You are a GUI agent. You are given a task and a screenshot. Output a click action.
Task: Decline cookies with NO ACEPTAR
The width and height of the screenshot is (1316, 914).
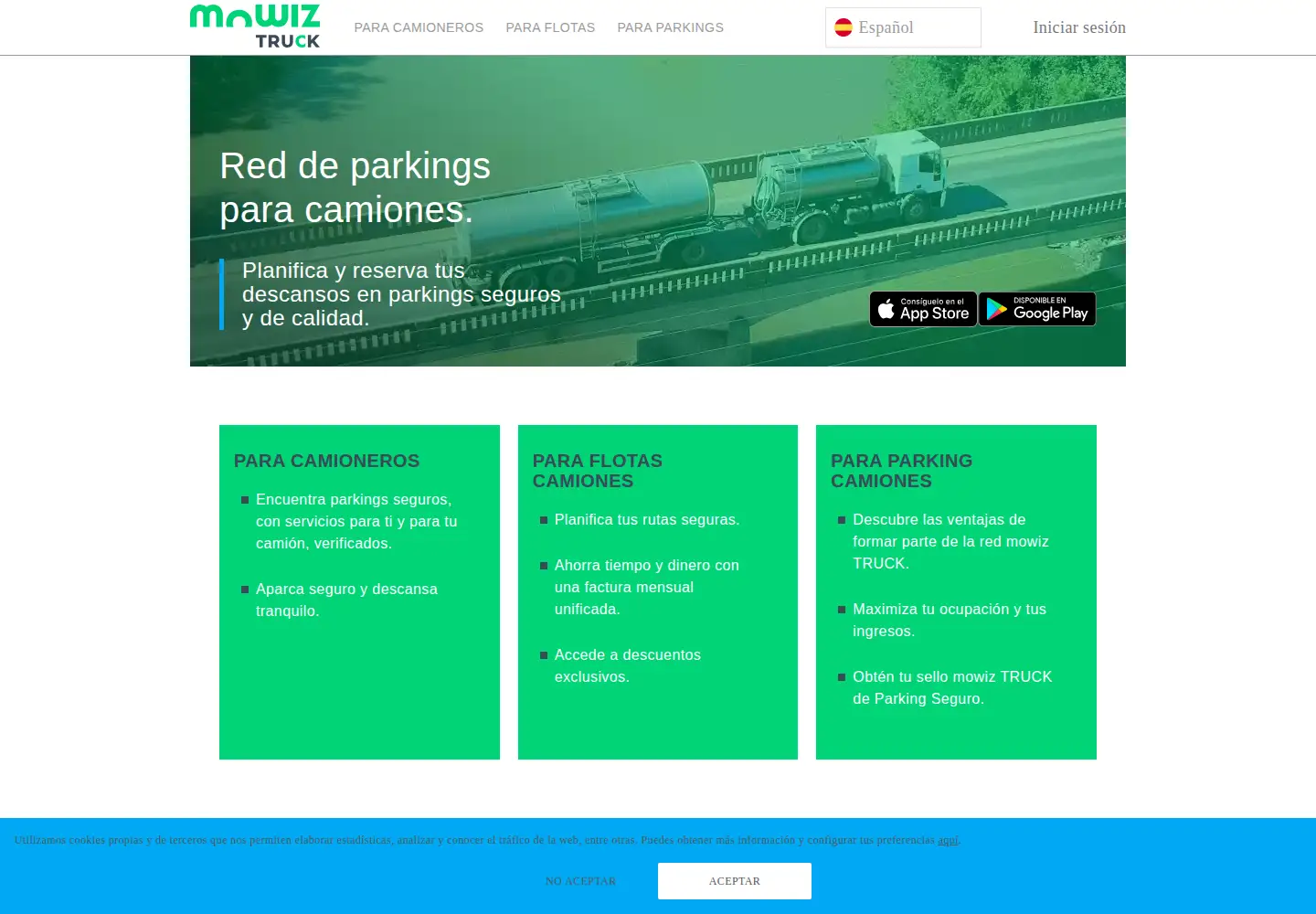click(x=580, y=881)
